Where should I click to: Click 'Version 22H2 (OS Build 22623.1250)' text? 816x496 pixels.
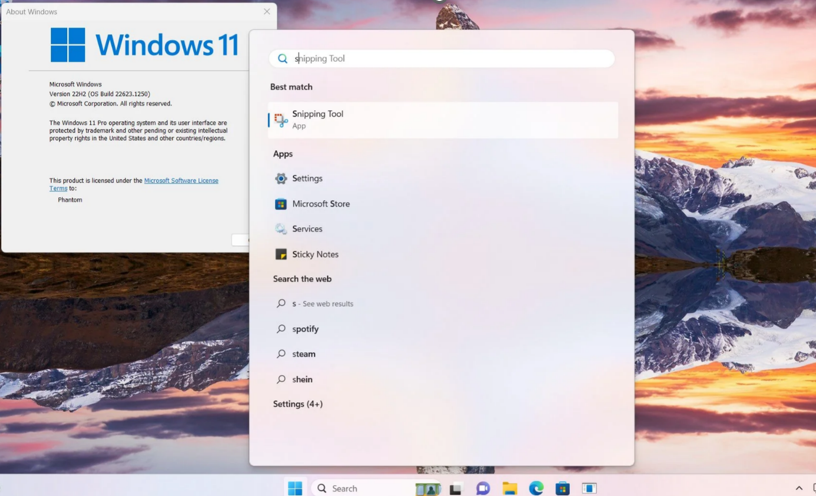100,94
